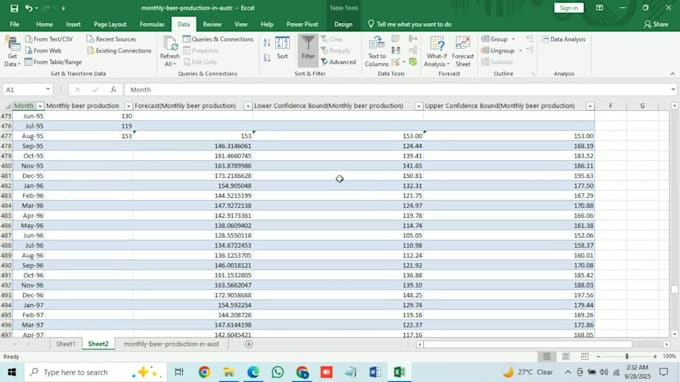Open the Get Data menu

[12, 52]
